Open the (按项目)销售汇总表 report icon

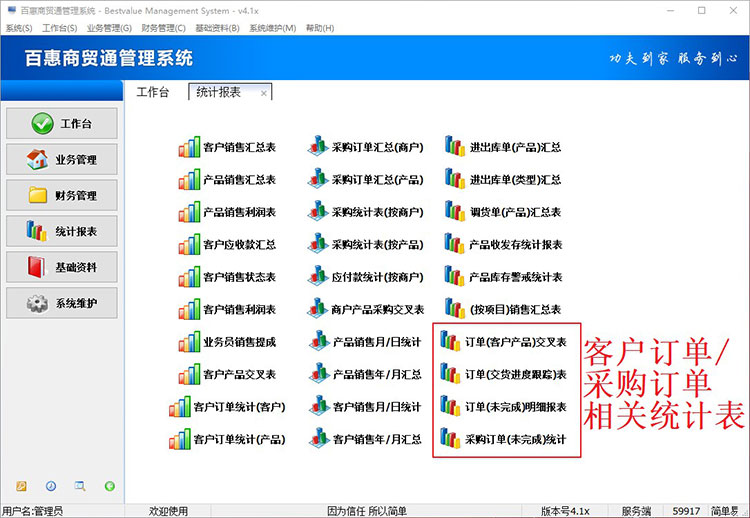coord(454,309)
